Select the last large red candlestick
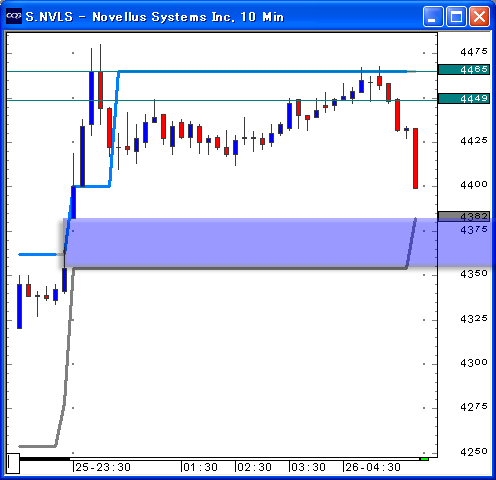Image resolution: width=496 pixels, height=480 pixels. [x=415, y=158]
